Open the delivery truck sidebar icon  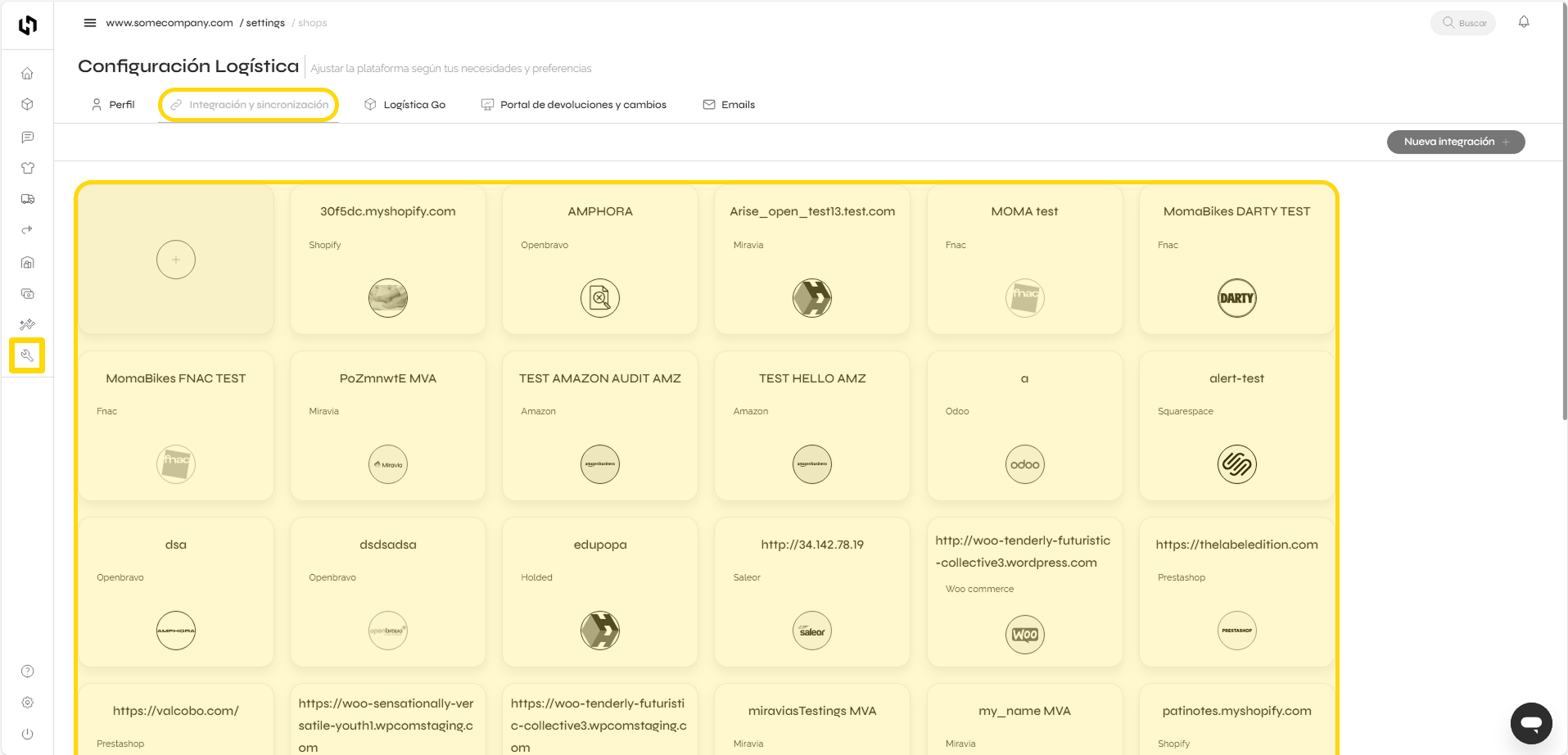click(27, 199)
